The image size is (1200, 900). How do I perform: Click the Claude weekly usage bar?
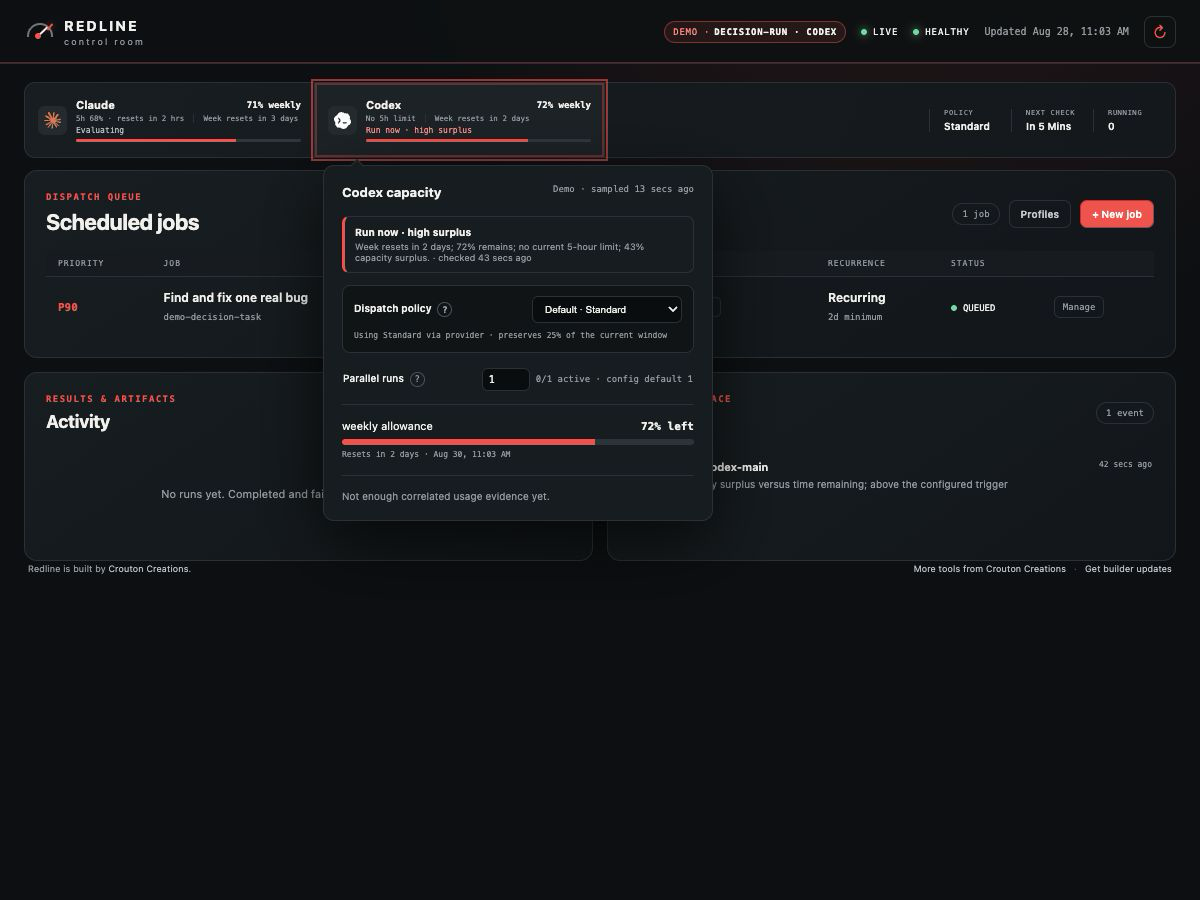pyautogui.click(x=188, y=140)
